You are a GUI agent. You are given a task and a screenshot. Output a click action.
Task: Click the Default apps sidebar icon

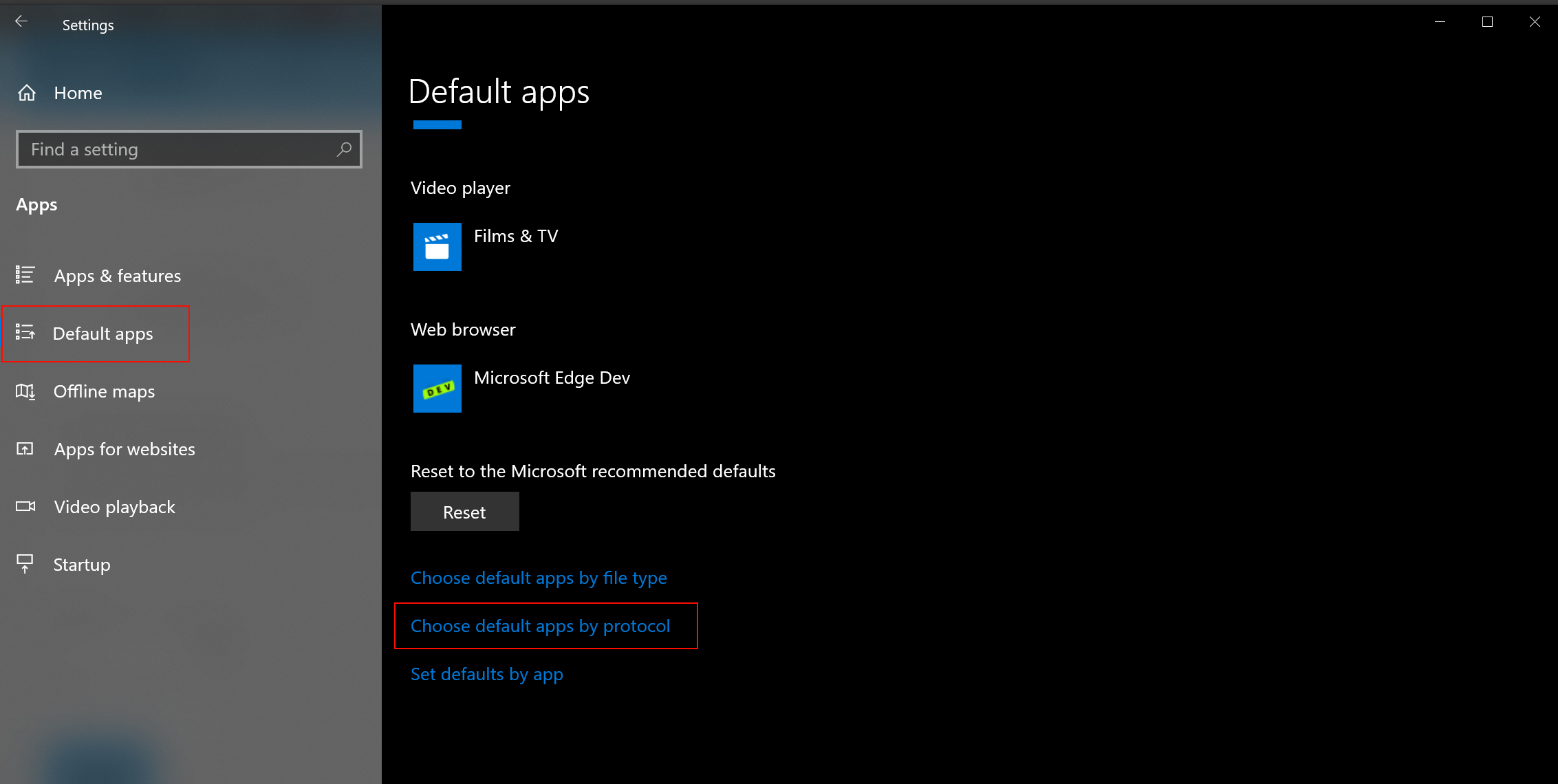point(25,333)
